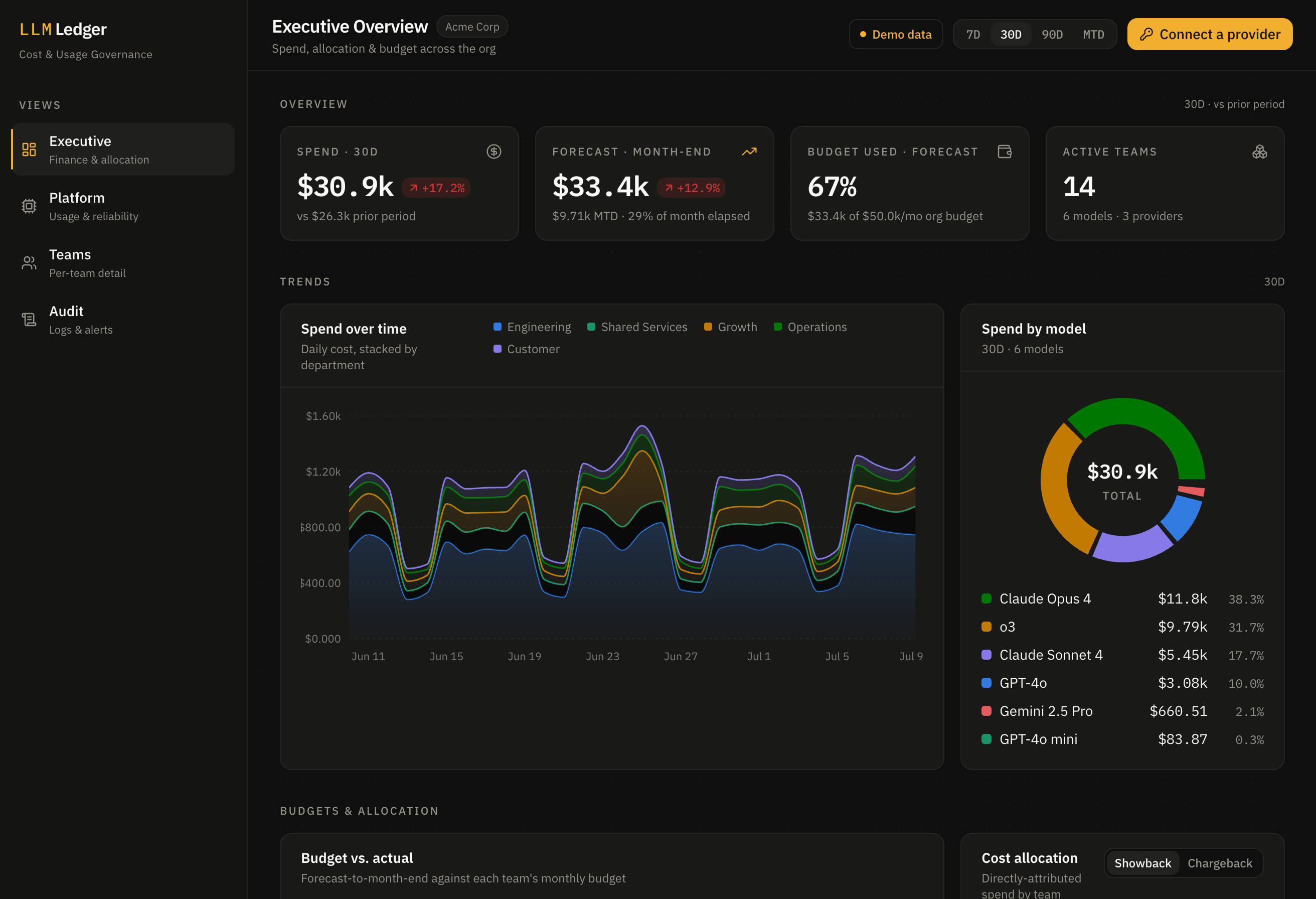Viewport: 1316px width, 899px height.
Task: Click the purple Claude Sonnet 4 swatch
Action: coord(986,655)
